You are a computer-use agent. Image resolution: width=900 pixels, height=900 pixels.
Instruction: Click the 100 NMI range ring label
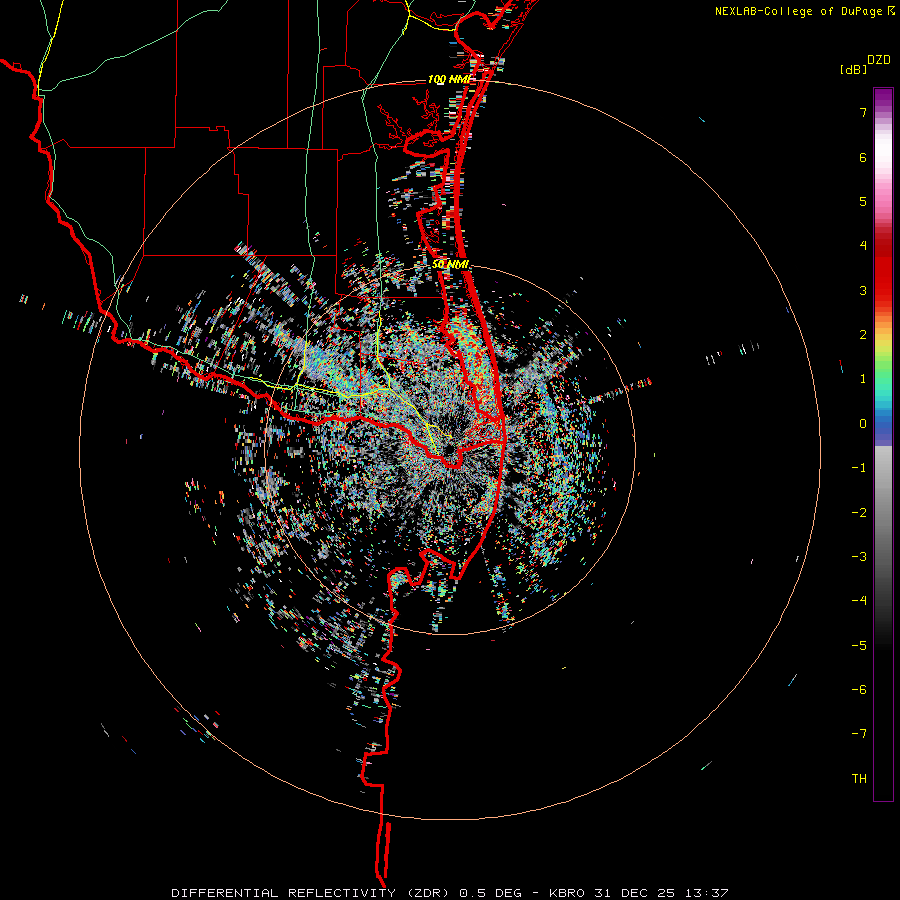click(449, 79)
